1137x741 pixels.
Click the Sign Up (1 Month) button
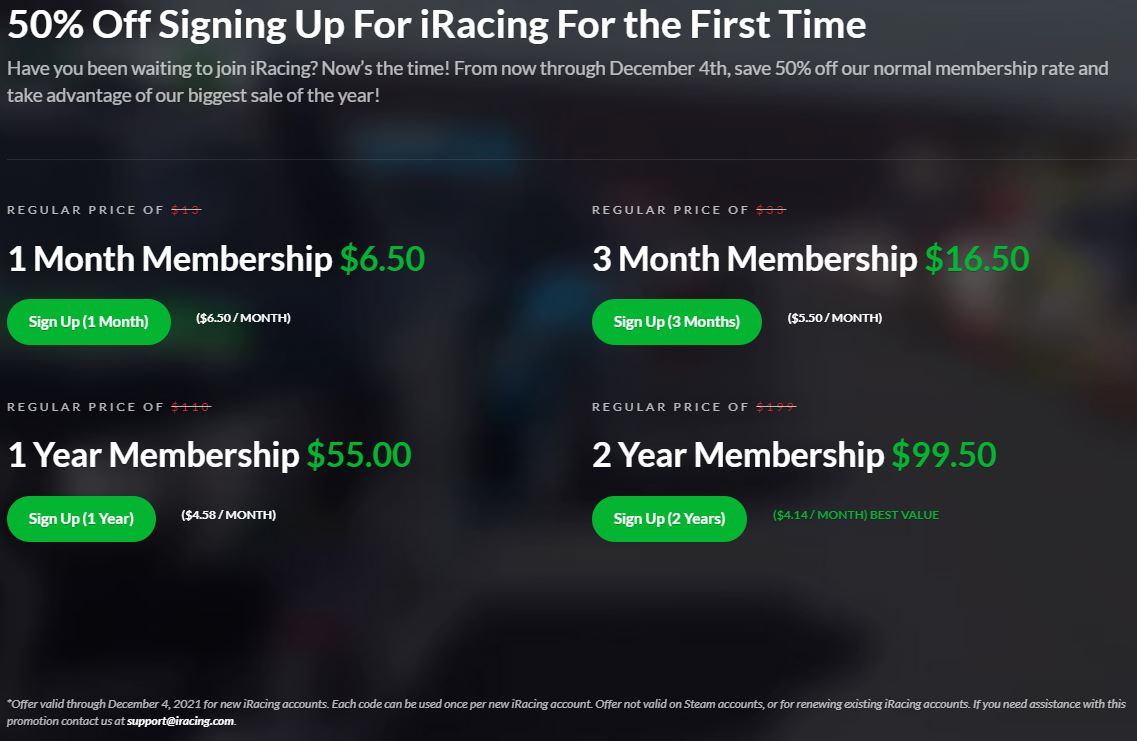pyautogui.click(x=89, y=322)
